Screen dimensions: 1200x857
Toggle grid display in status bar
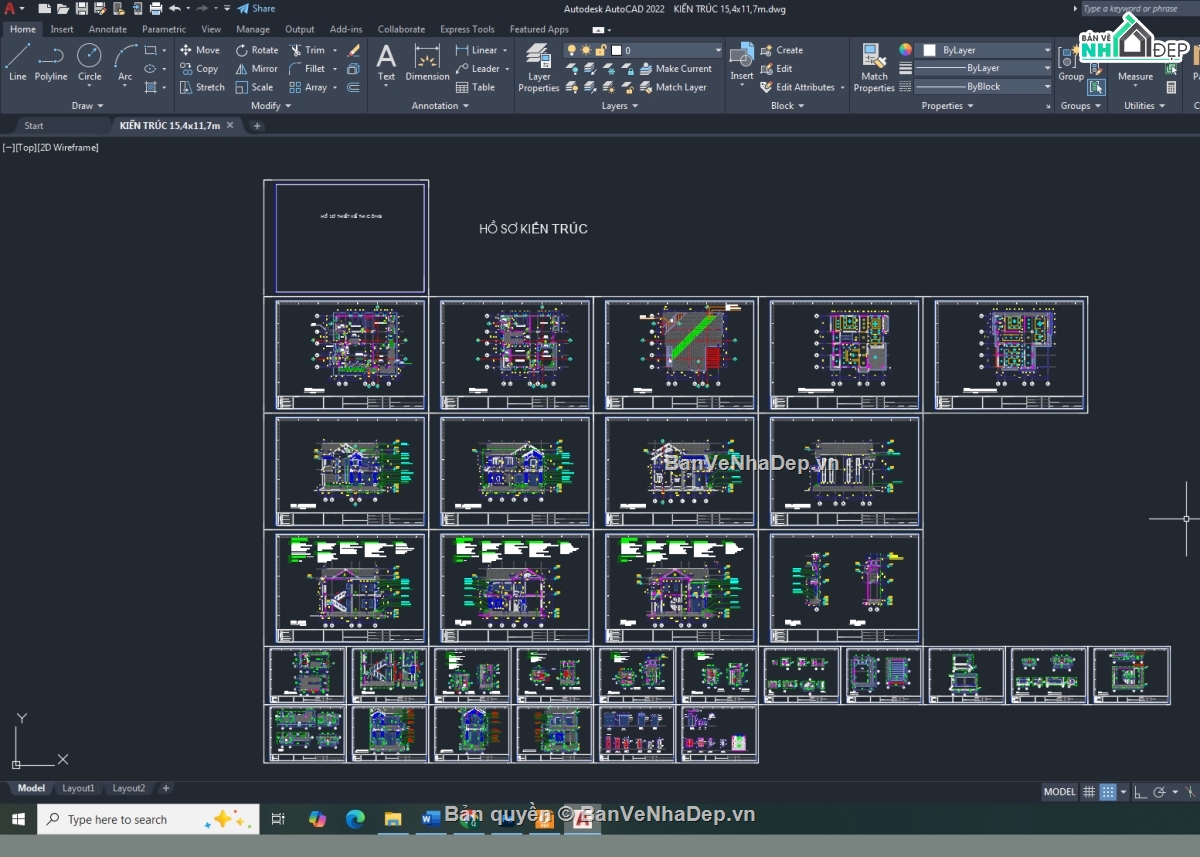(1088, 792)
